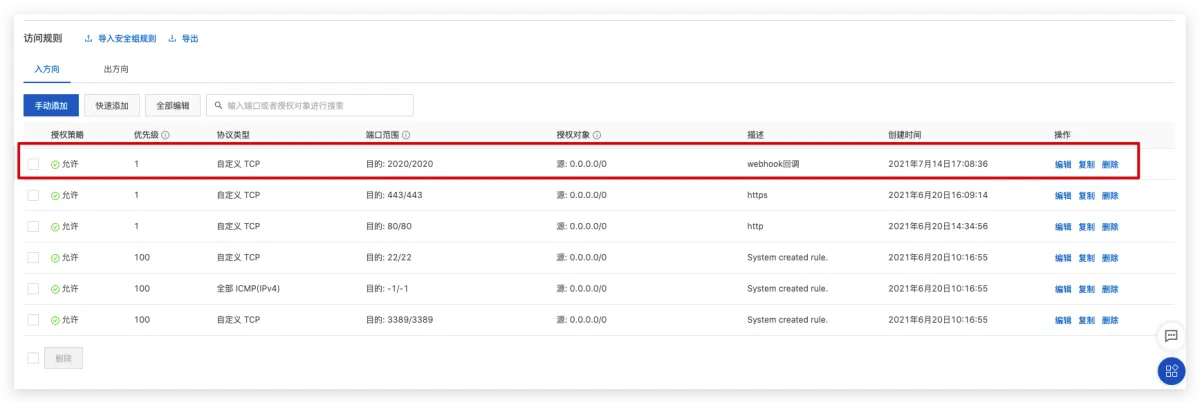This screenshot has width=1200, height=403.
Task: Click the import security group rules icon
Action: 89,39
